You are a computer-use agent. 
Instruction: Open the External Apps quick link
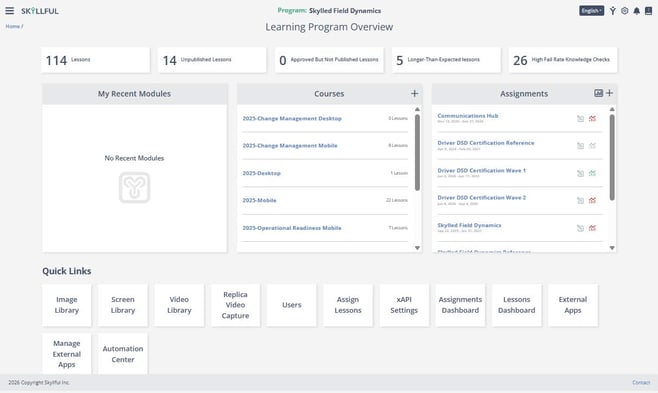[x=573, y=305]
